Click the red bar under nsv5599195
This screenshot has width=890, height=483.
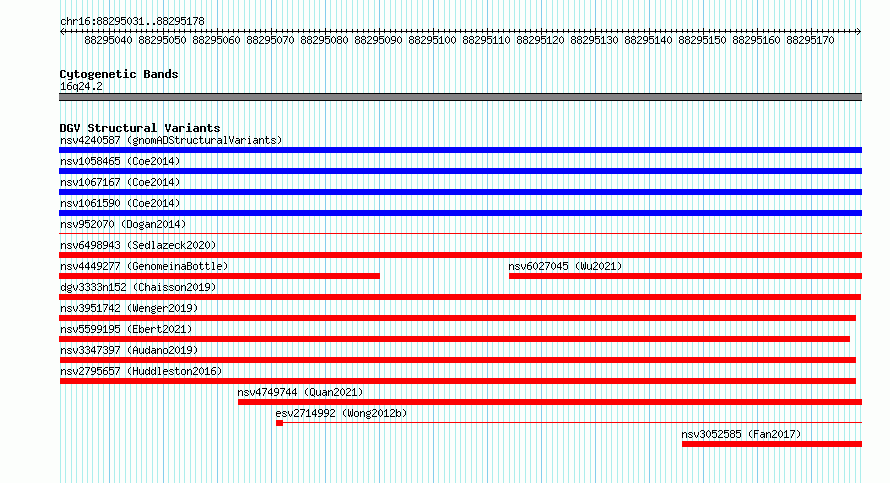click(x=455, y=339)
